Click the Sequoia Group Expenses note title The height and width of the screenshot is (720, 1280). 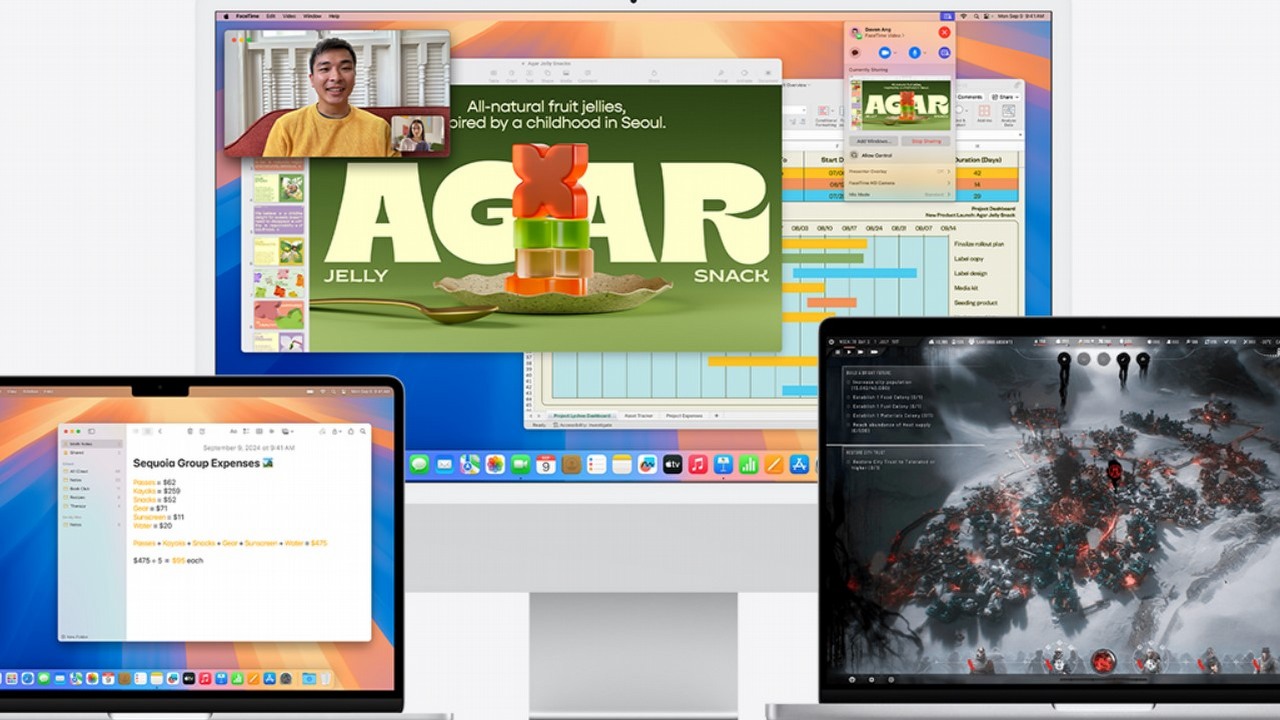(x=203, y=463)
